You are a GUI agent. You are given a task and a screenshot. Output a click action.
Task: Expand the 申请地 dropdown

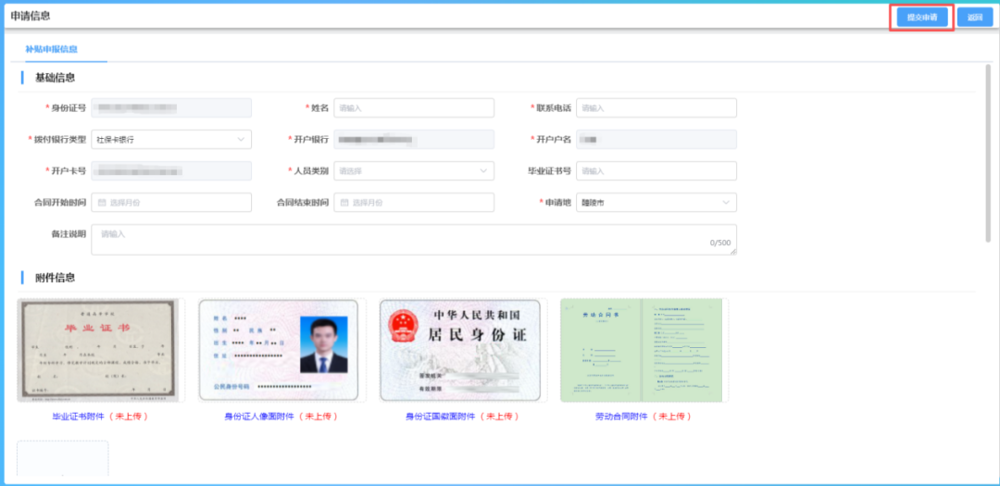(x=656, y=202)
